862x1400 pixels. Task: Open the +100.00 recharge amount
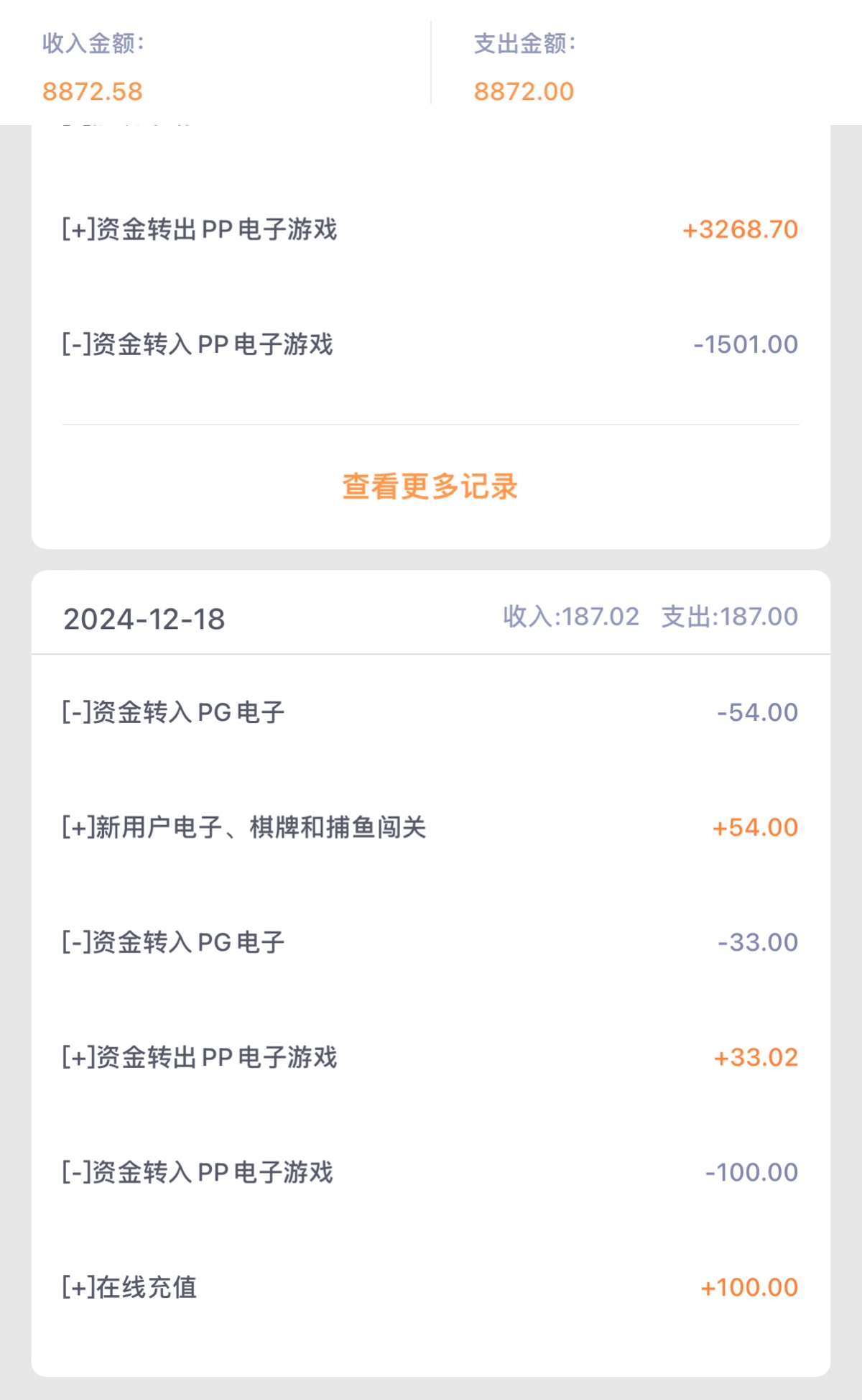pos(749,1287)
